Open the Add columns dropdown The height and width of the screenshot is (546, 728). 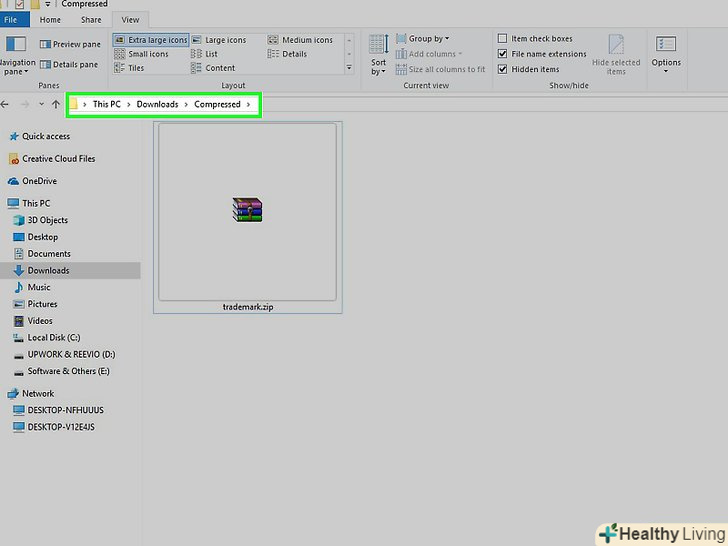(429, 54)
